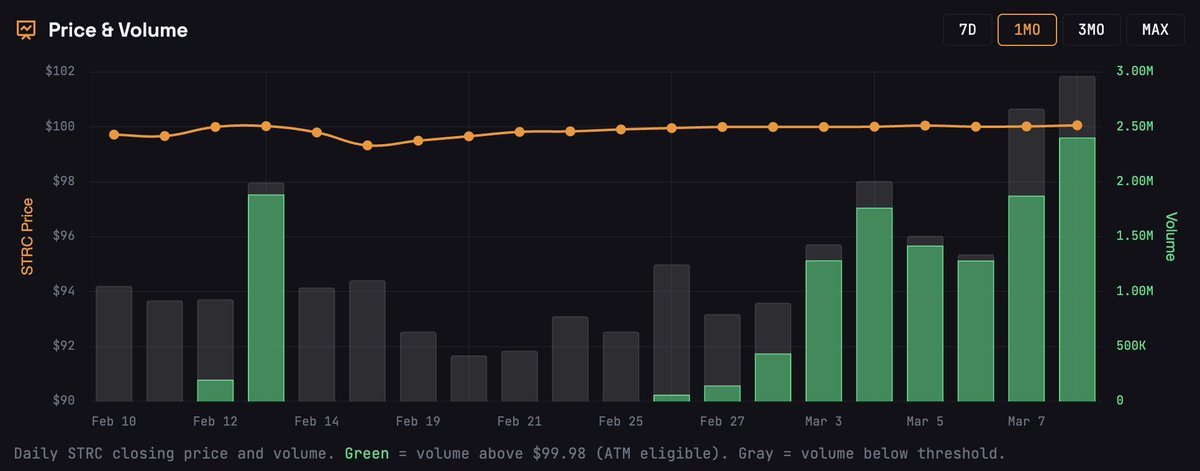Click the tall green bar right of Feb 12
1200x471 pixels.
[x=266, y=297]
